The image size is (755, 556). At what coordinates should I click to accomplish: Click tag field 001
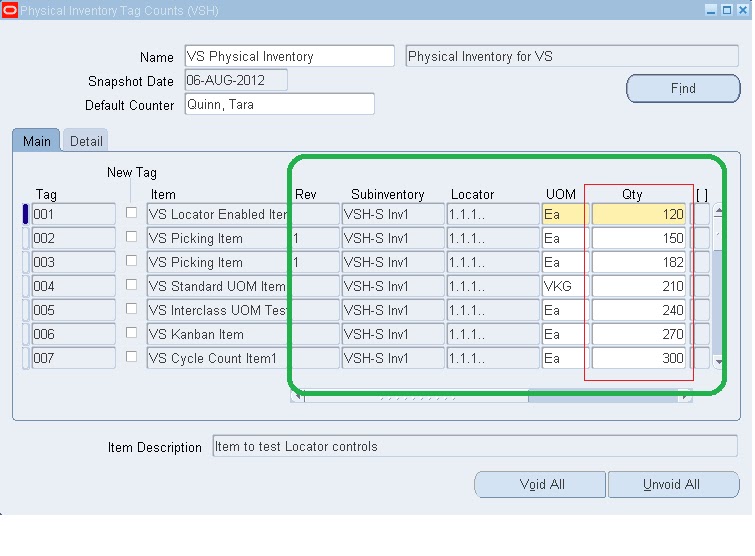point(73,214)
